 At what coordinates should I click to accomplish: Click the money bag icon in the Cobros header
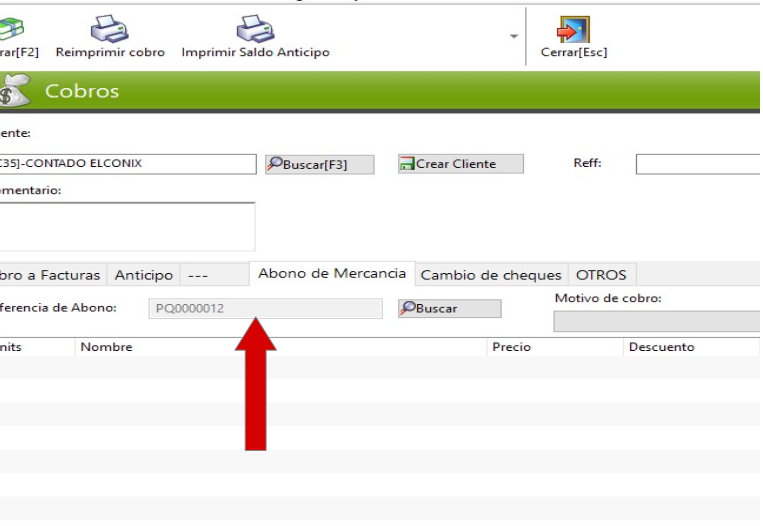point(15,91)
